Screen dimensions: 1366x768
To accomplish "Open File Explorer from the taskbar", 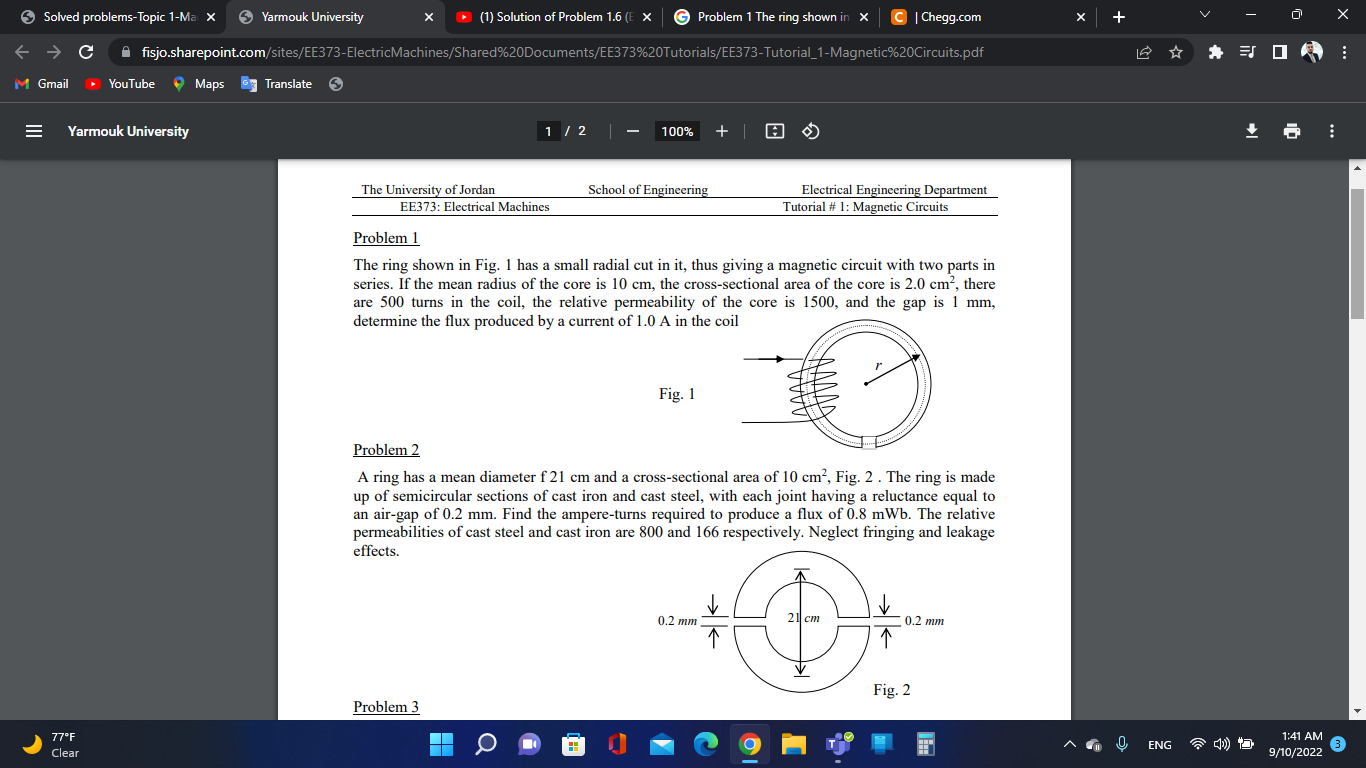I will (794, 744).
